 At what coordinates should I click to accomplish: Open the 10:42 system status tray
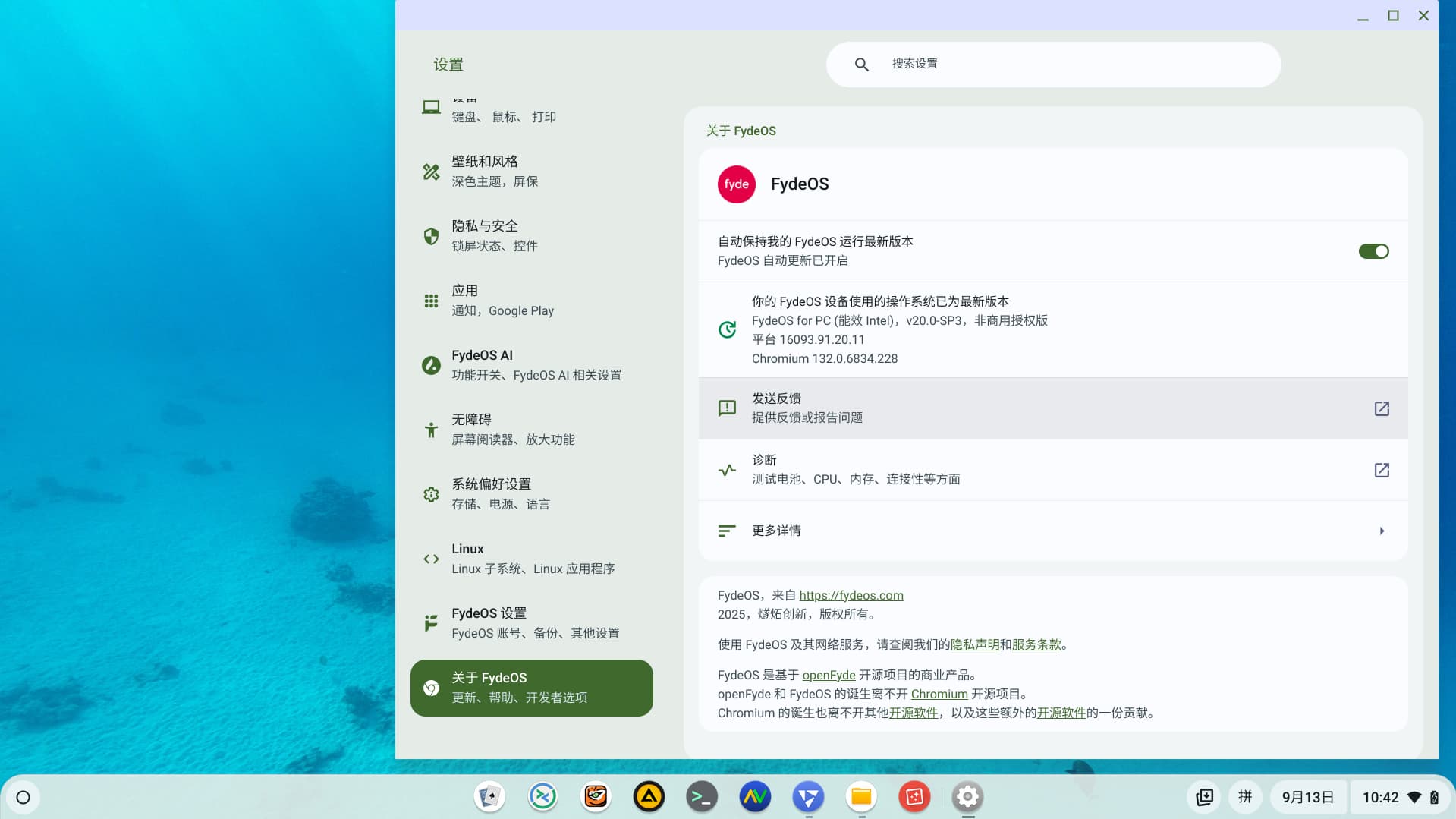[1400, 797]
